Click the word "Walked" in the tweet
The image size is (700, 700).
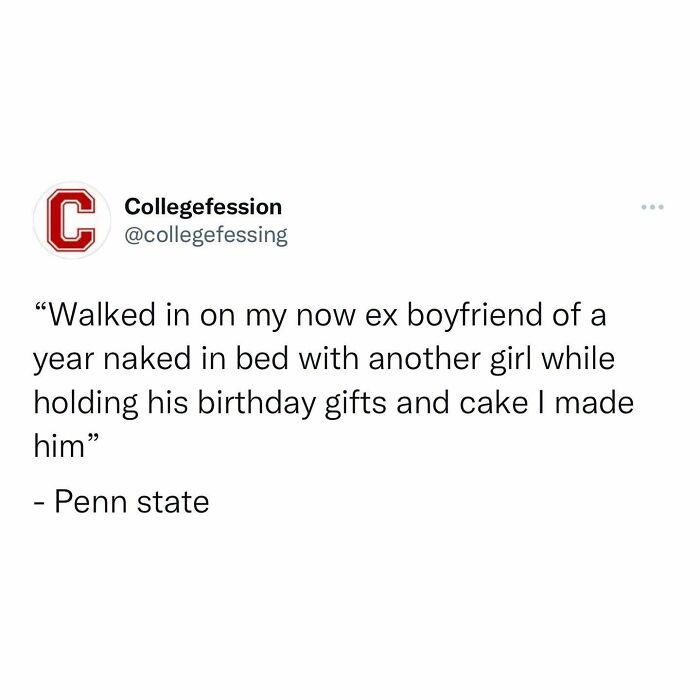[x=103, y=318]
